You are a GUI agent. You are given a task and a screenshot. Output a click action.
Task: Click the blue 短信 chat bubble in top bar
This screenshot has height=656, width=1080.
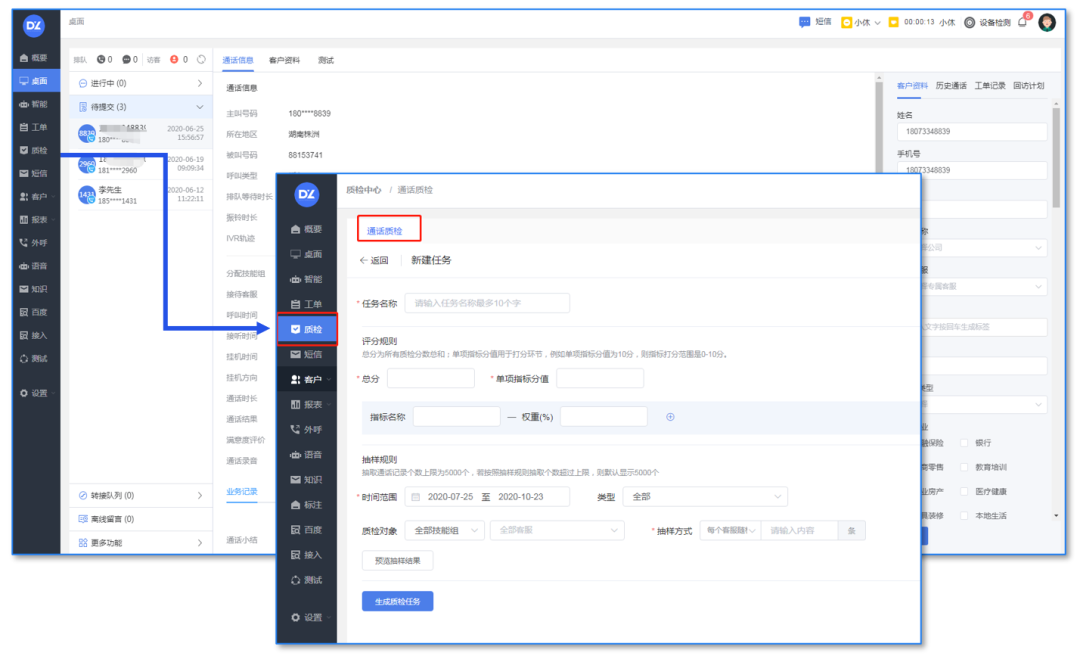coord(805,22)
